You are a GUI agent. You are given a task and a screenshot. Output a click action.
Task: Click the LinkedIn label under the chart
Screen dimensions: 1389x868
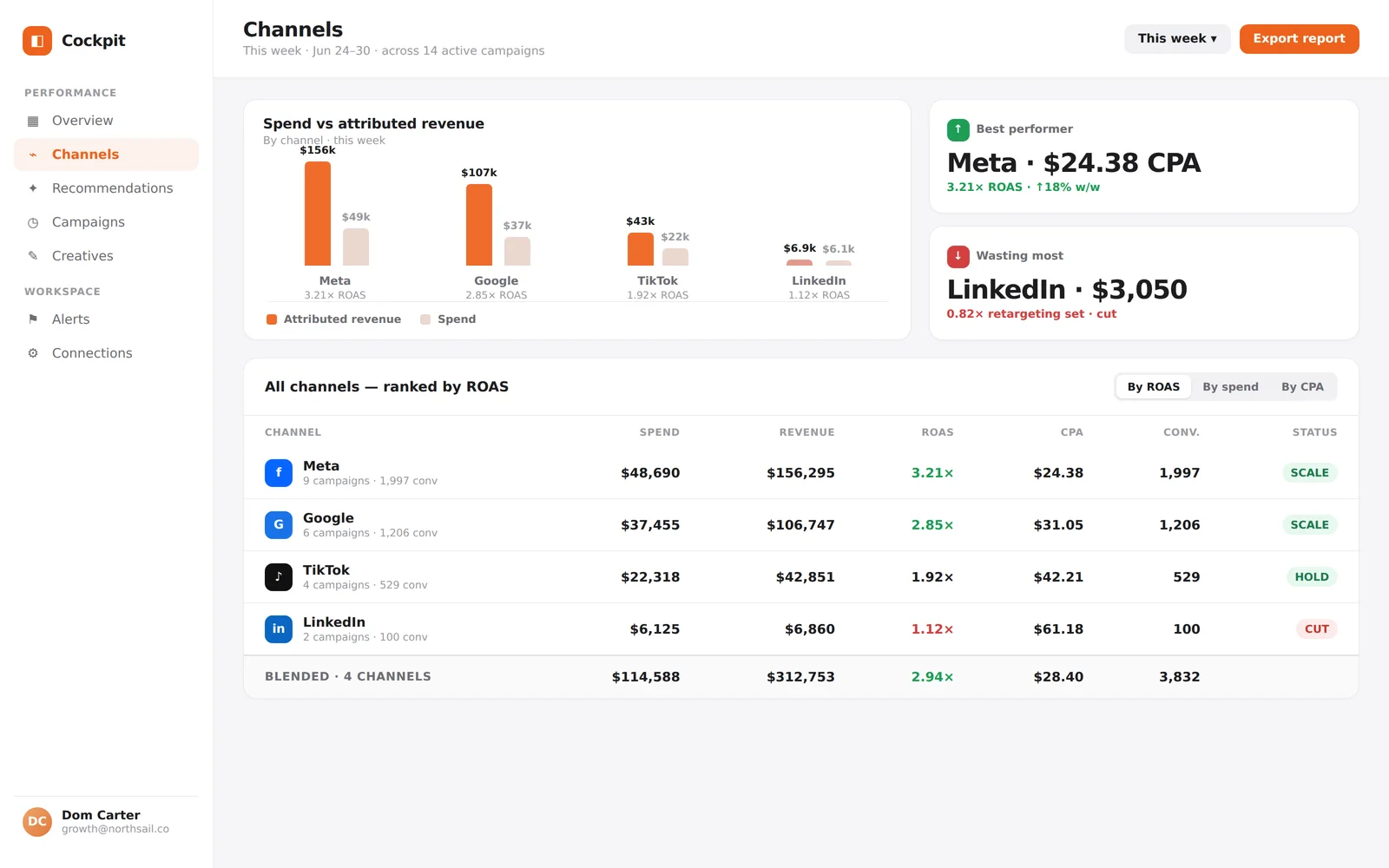coord(819,281)
